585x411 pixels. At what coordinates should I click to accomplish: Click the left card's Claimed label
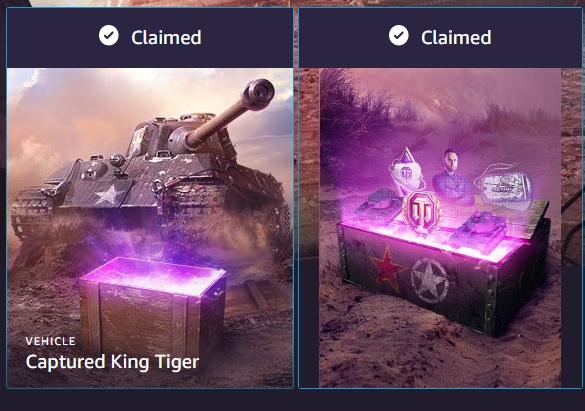(x=166, y=37)
